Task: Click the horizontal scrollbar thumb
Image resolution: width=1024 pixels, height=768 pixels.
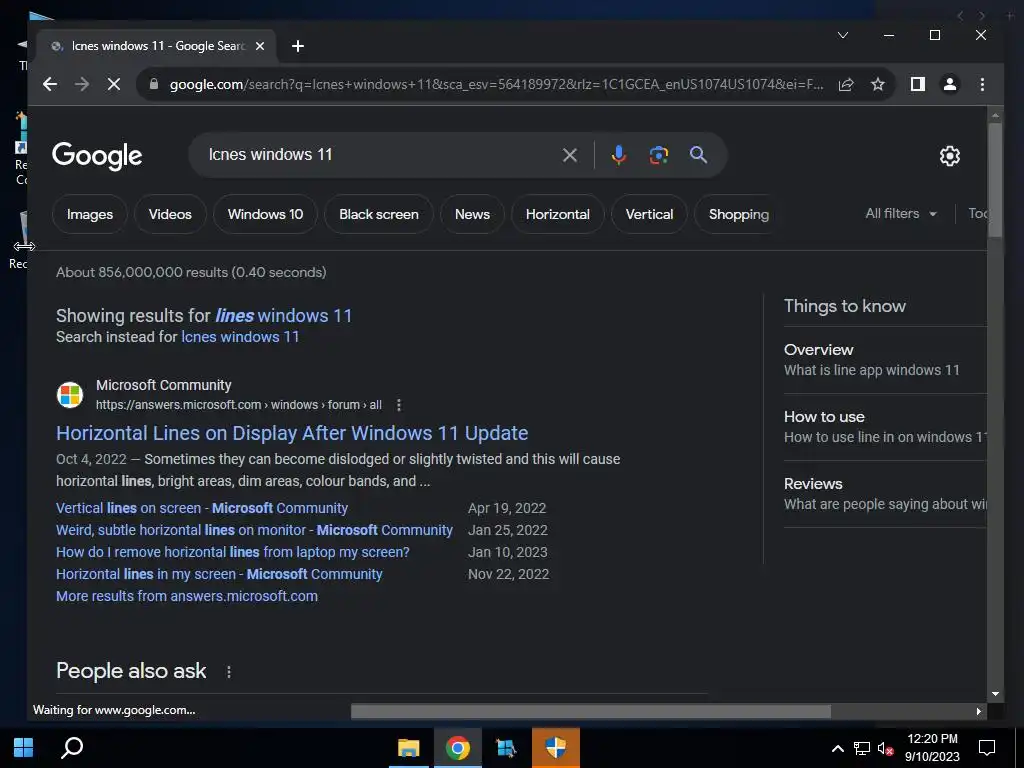Action: (590, 711)
